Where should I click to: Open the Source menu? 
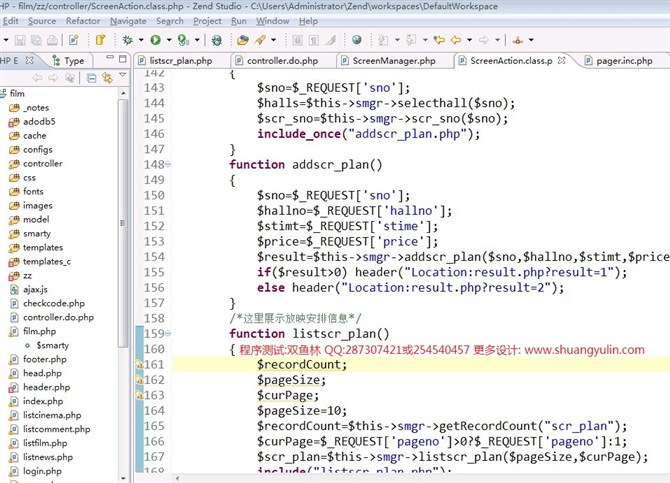click(42, 21)
